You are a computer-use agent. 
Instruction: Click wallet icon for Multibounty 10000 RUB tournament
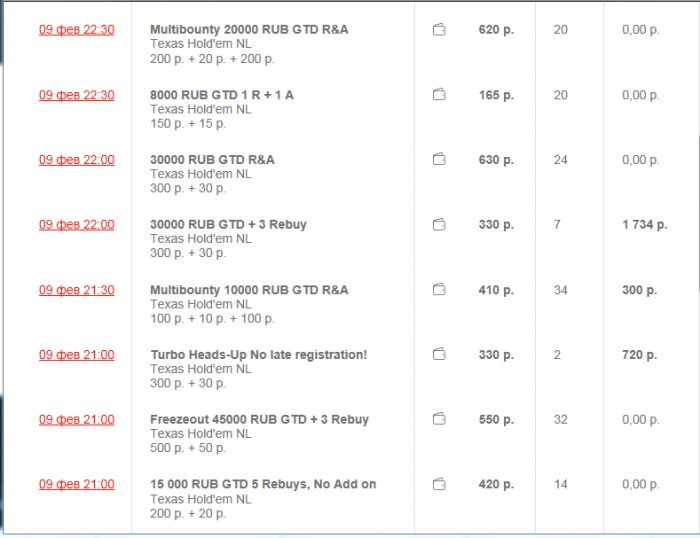click(x=438, y=290)
